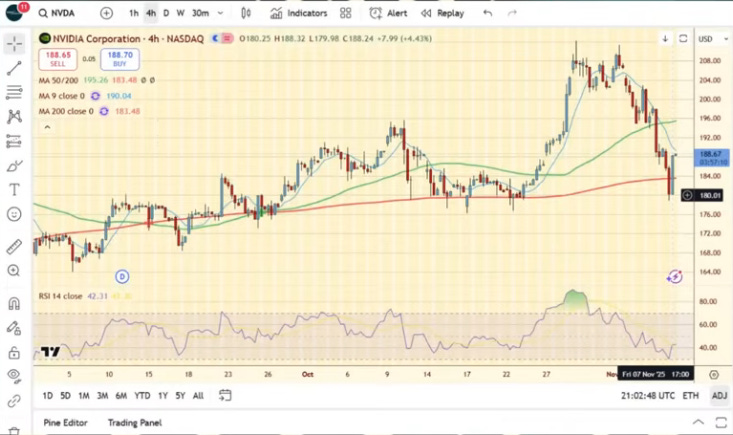Open the Indicators dialog
Image resolution: width=733 pixels, height=435 pixels.
pos(299,13)
